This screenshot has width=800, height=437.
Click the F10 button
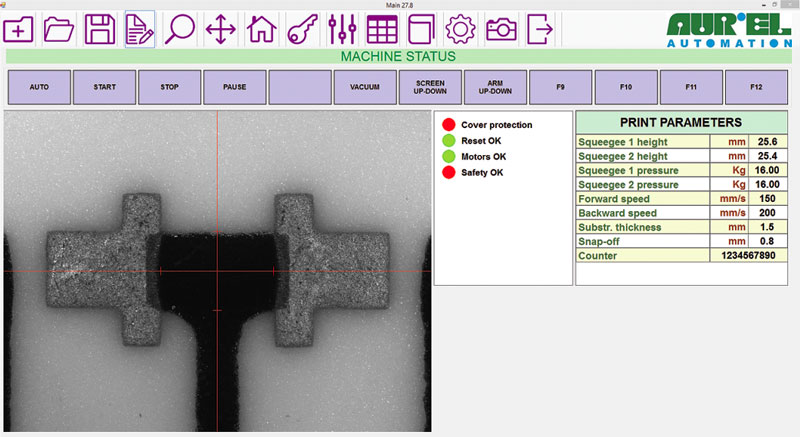pyautogui.click(x=626, y=87)
